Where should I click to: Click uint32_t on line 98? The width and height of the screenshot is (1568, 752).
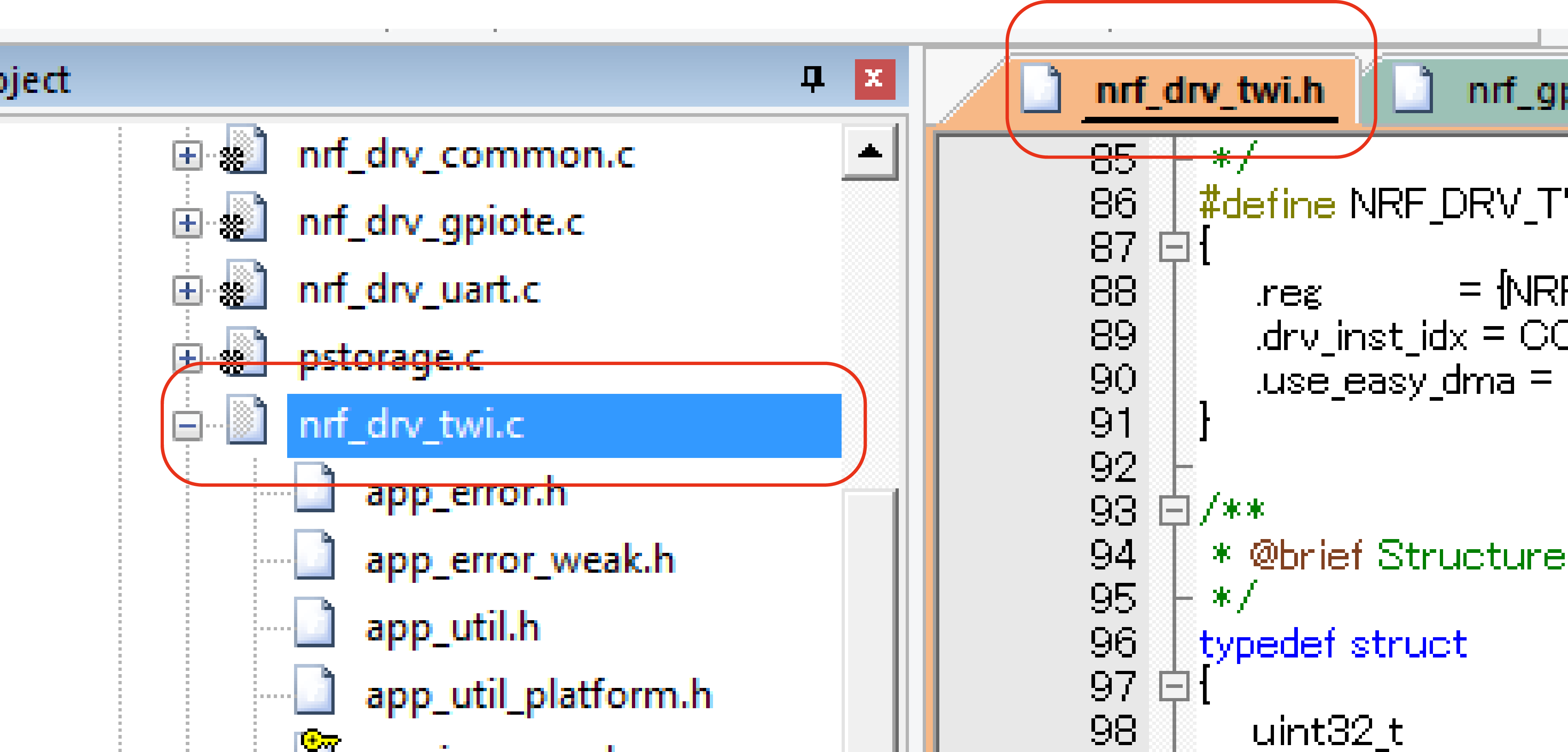tap(1327, 732)
